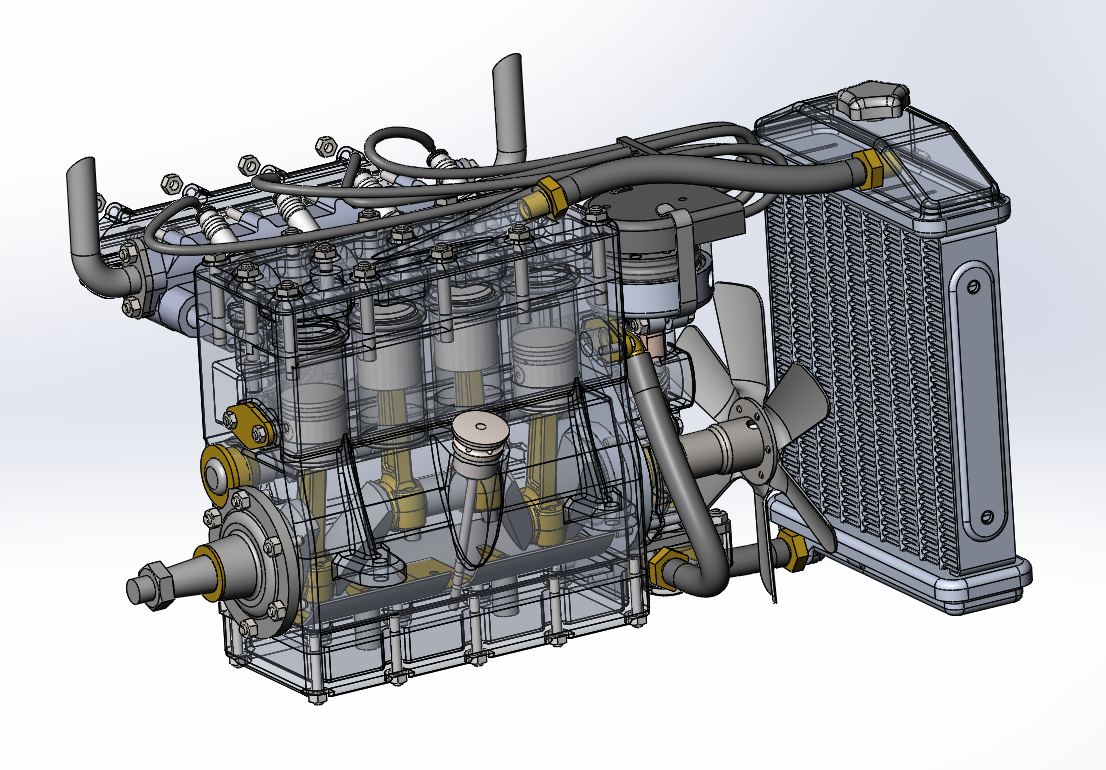Select the tall vertical exhaust pipe at top
Image resolution: width=1106 pixels, height=770 pixels.
point(508,107)
